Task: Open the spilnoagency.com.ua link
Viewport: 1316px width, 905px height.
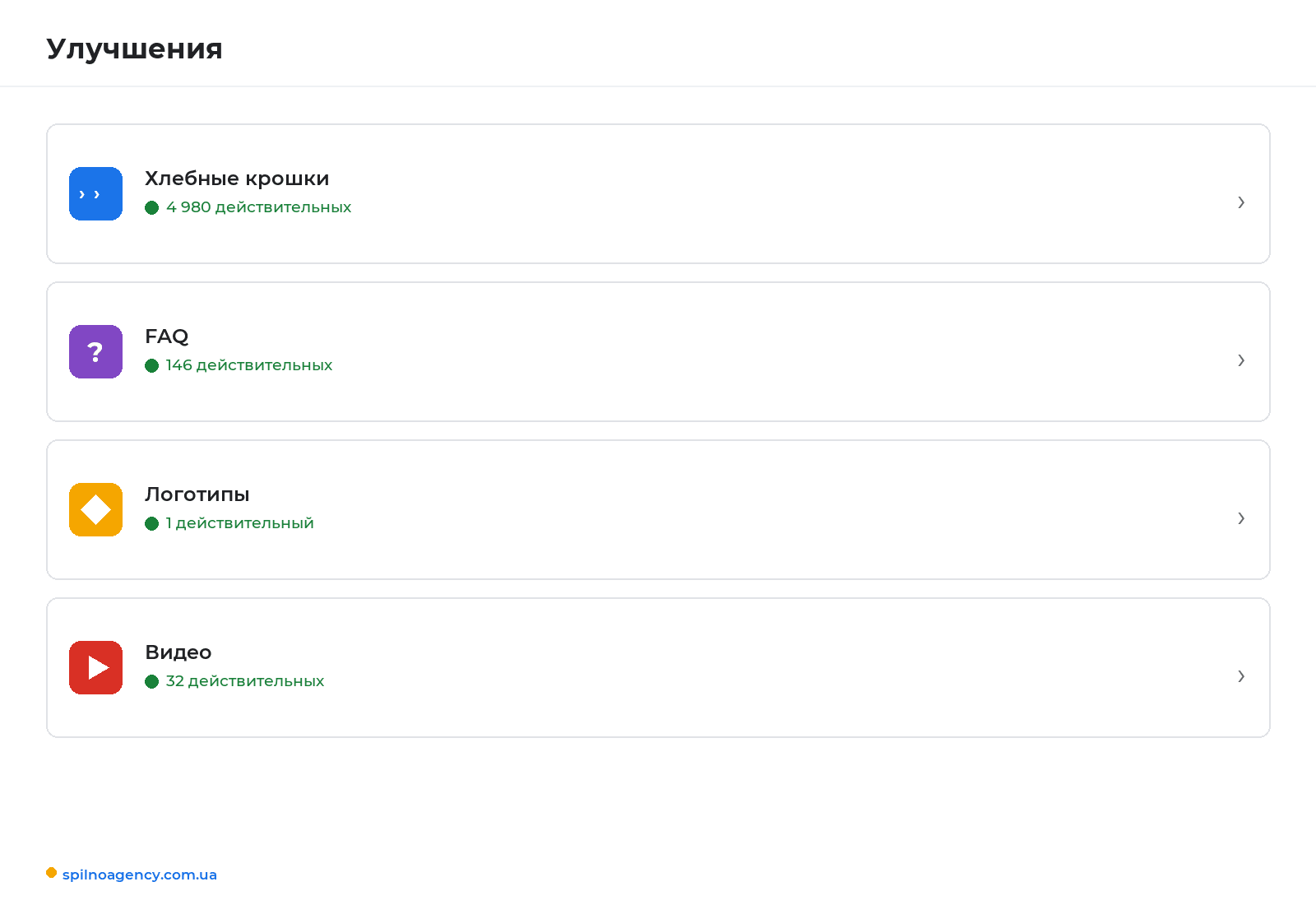Action: pyautogui.click(x=140, y=875)
